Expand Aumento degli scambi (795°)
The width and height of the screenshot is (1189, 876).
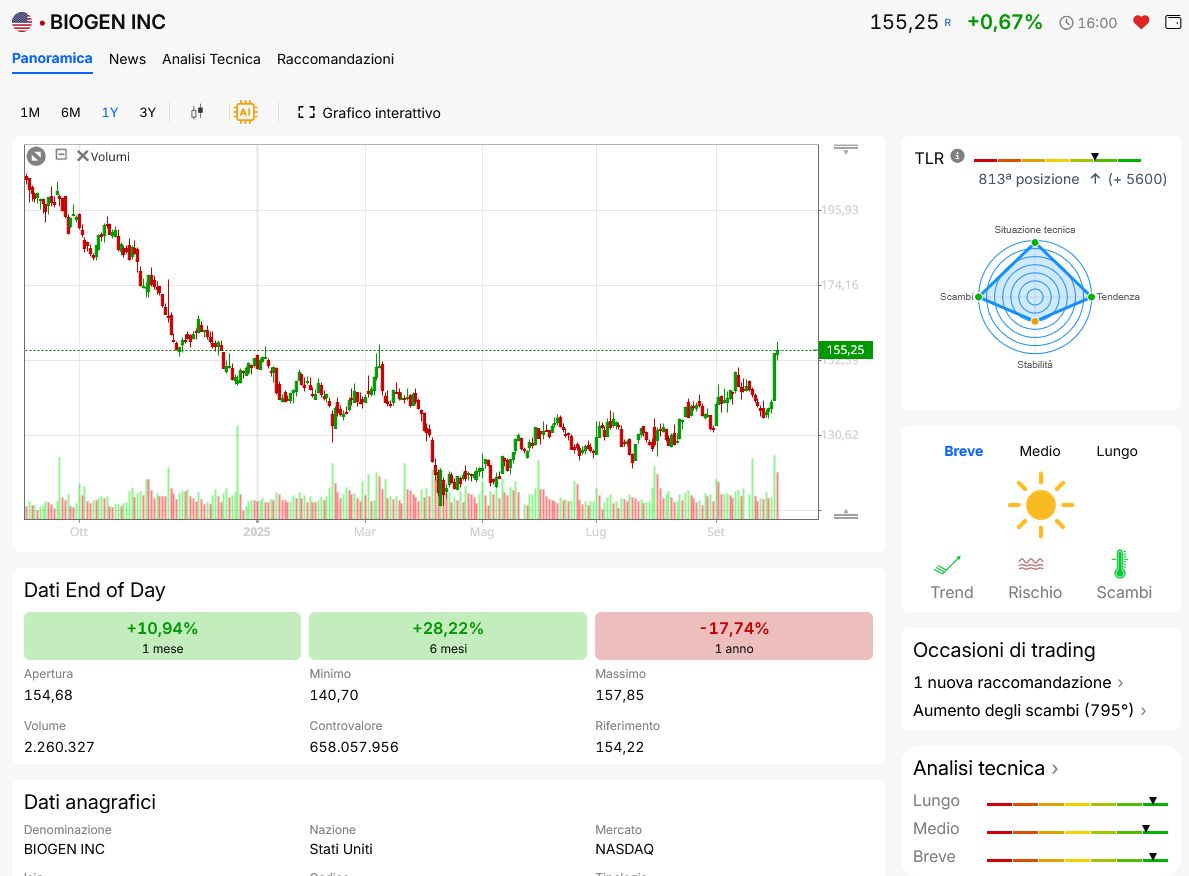click(x=1029, y=710)
